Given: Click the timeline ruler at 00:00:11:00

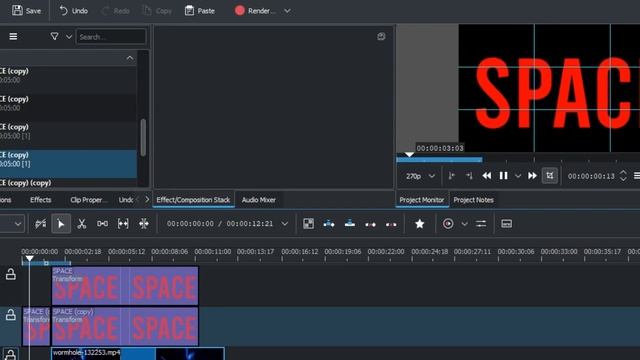Looking at the screenshot, I should (213, 252).
